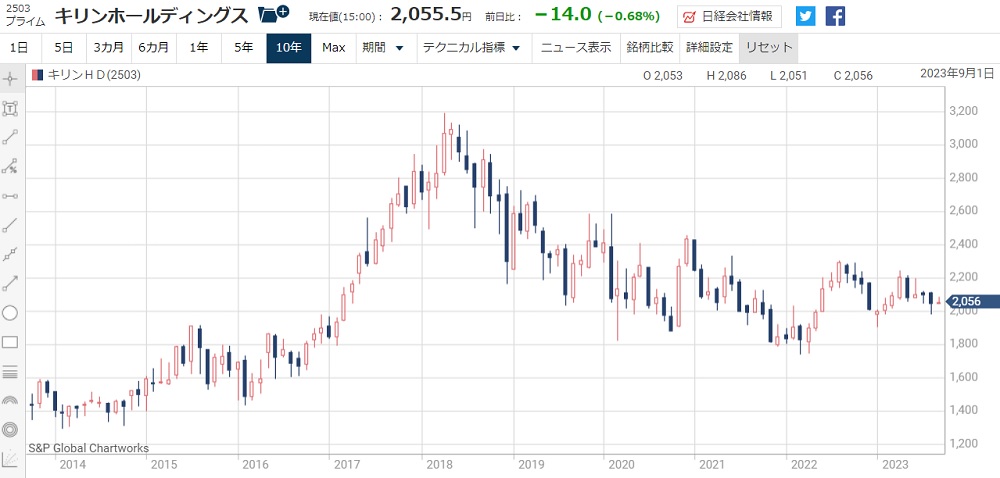Screen dimensions: 1000x478
Task: Click the 2503 プライム stock code
Action: (x=26, y=16)
